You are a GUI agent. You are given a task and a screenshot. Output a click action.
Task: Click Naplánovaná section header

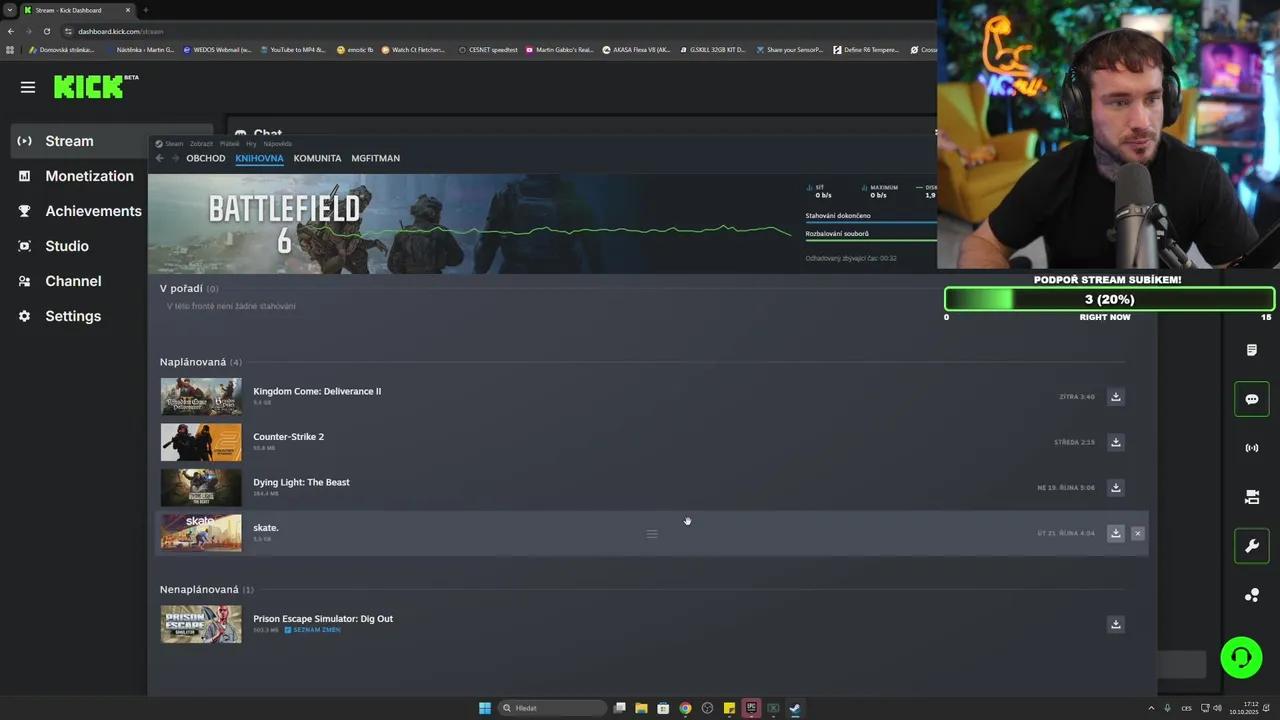click(200, 362)
